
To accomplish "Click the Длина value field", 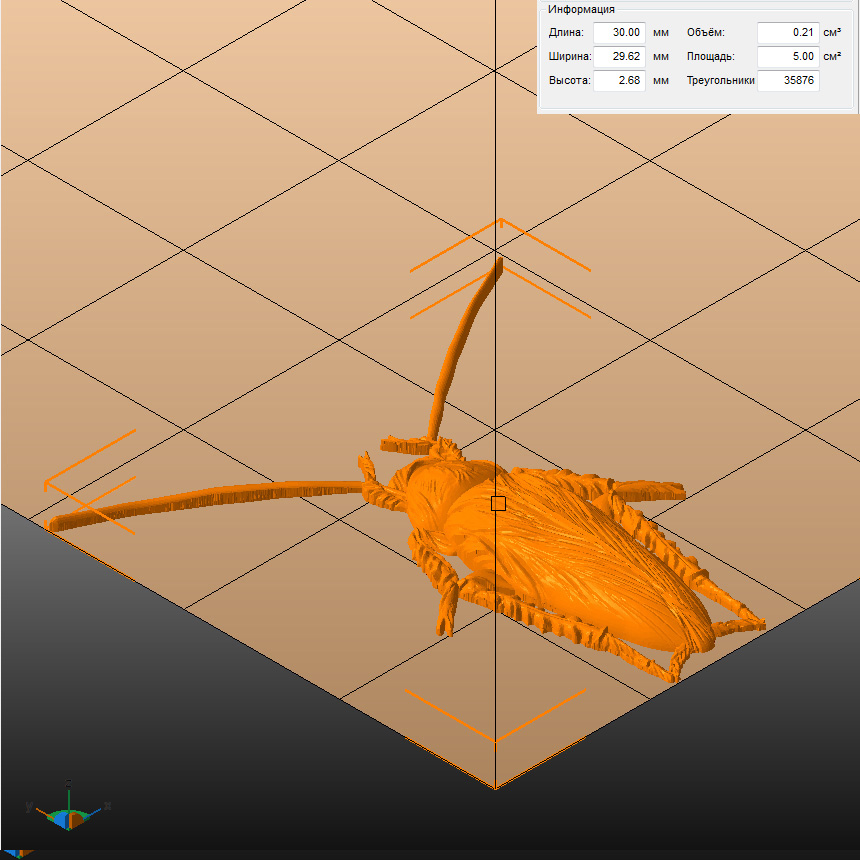I will click(619, 32).
